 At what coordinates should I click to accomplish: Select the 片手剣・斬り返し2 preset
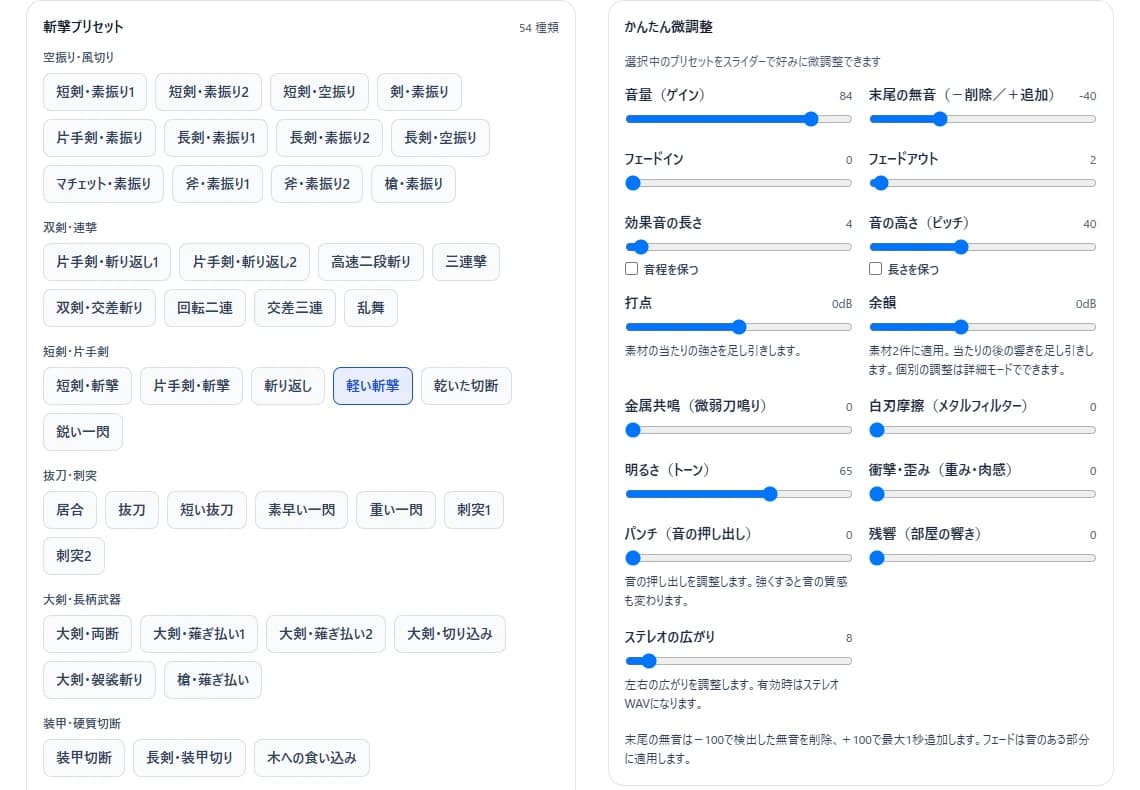click(244, 262)
